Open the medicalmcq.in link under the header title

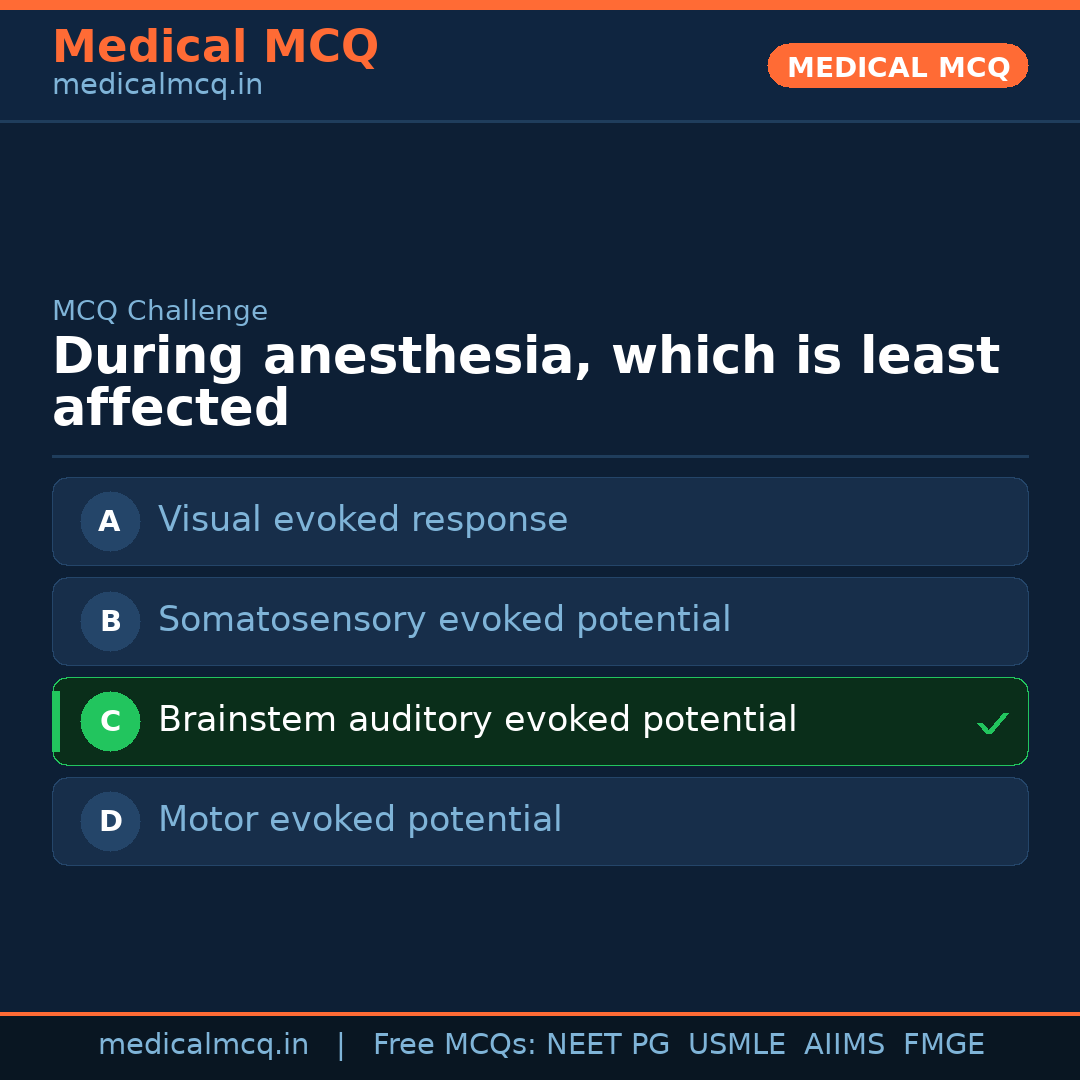click(x=157, y=86)
